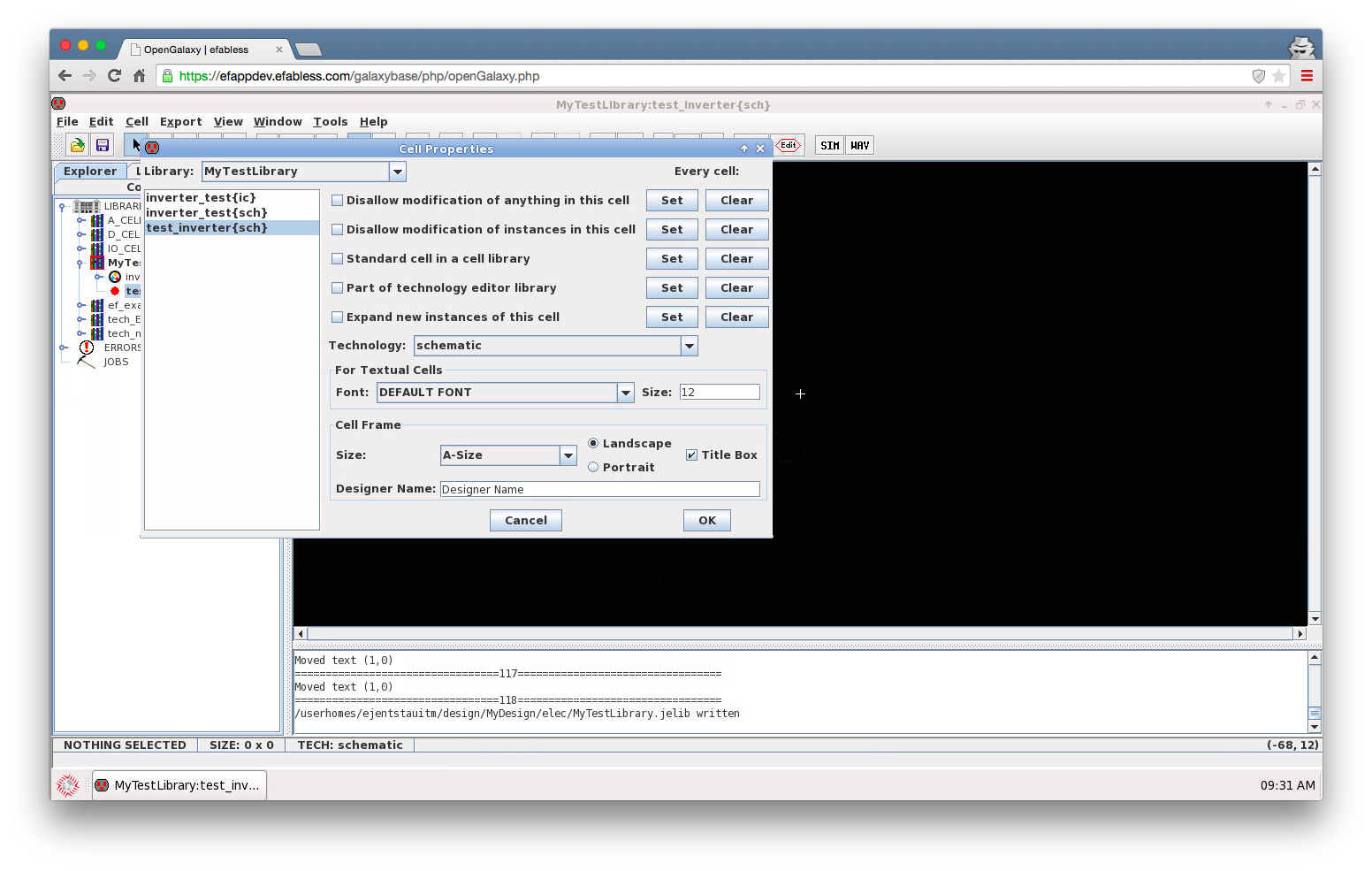Open the File menu
1372x871 pixels.
[67, 122]
